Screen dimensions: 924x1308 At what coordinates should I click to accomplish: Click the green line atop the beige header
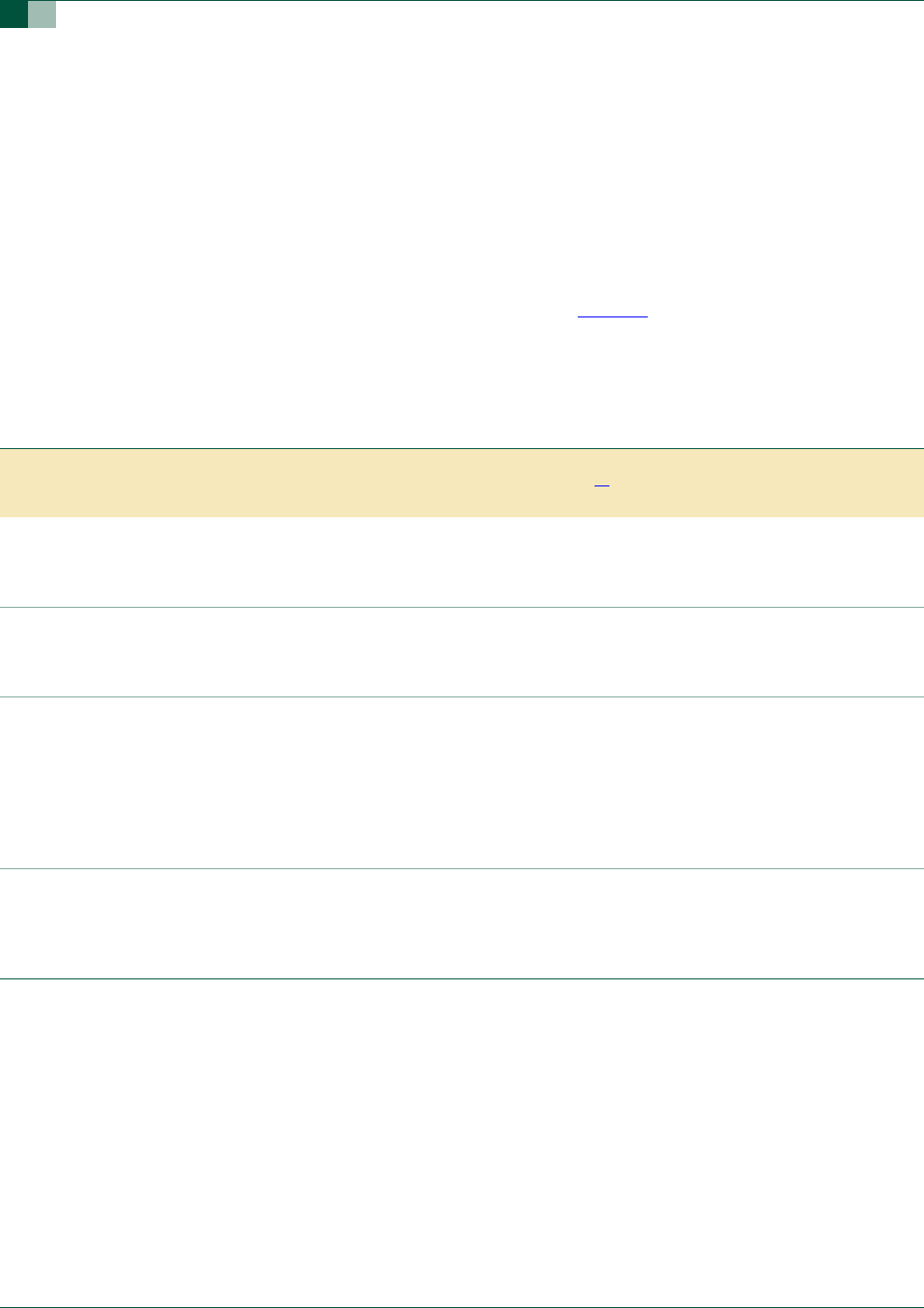462,449
